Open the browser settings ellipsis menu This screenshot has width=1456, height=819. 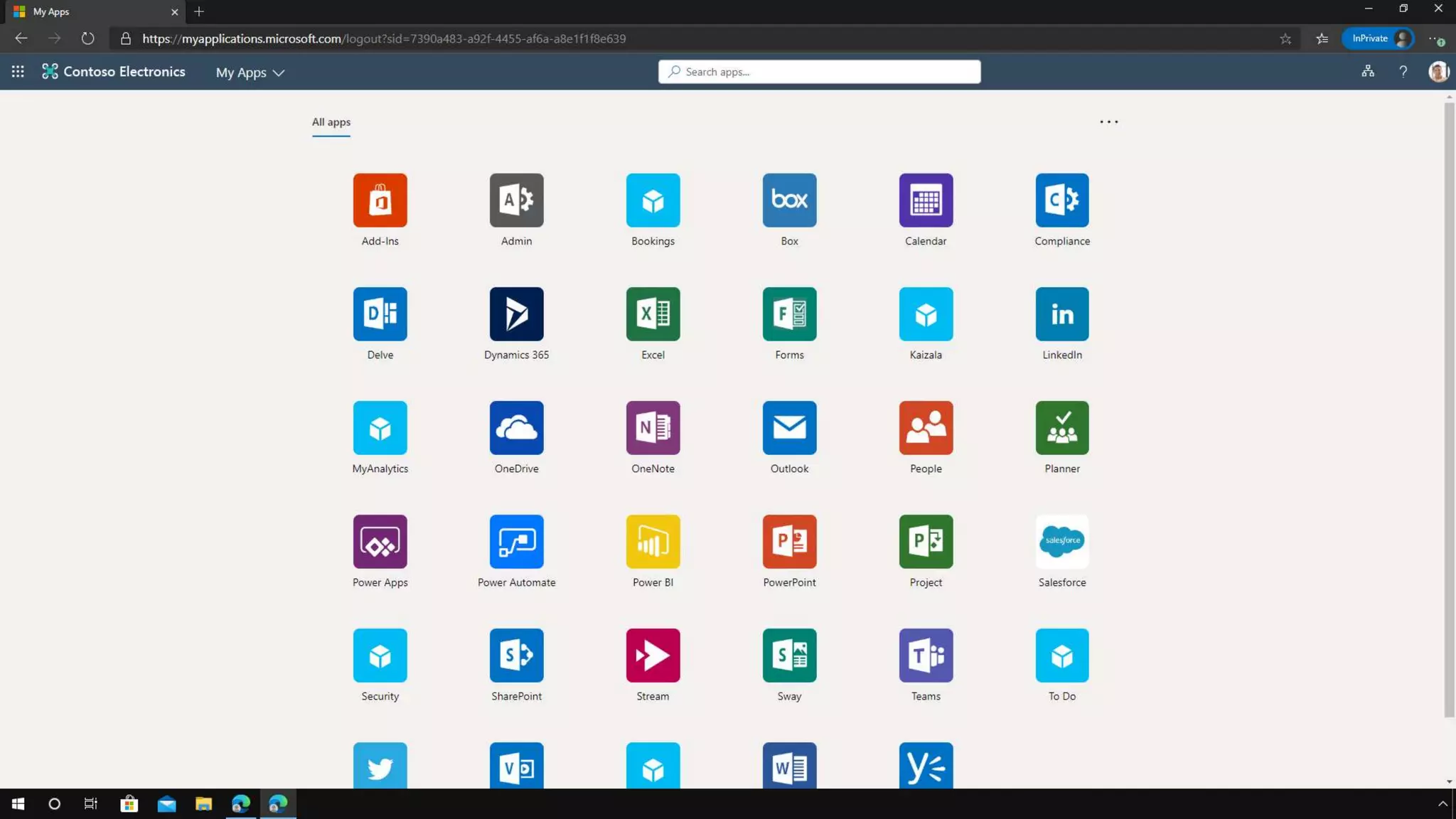[1435, 39]
